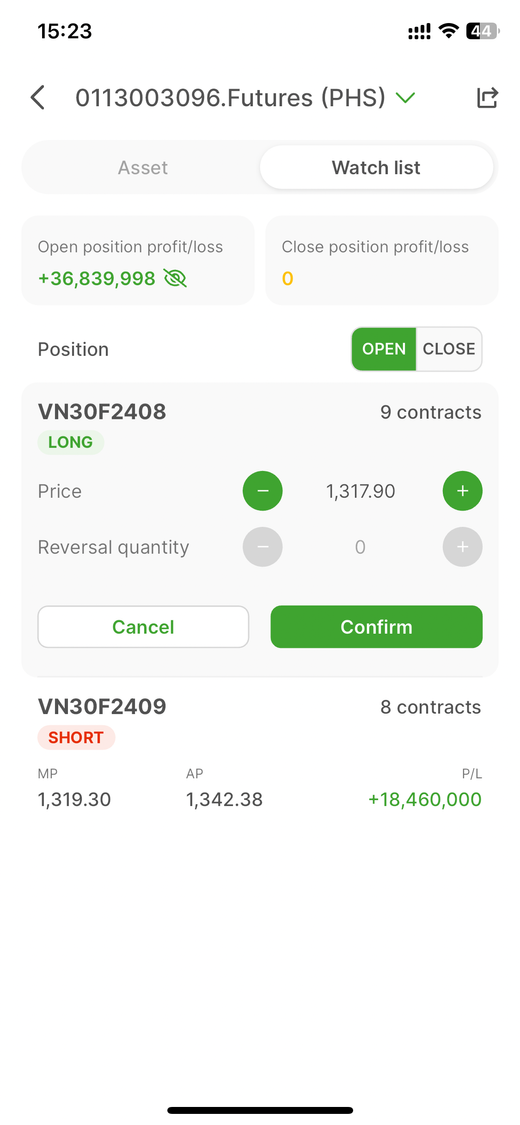Tap the battery indicator icon
The image size is (520, 1125).
click(x=482, y=31)
